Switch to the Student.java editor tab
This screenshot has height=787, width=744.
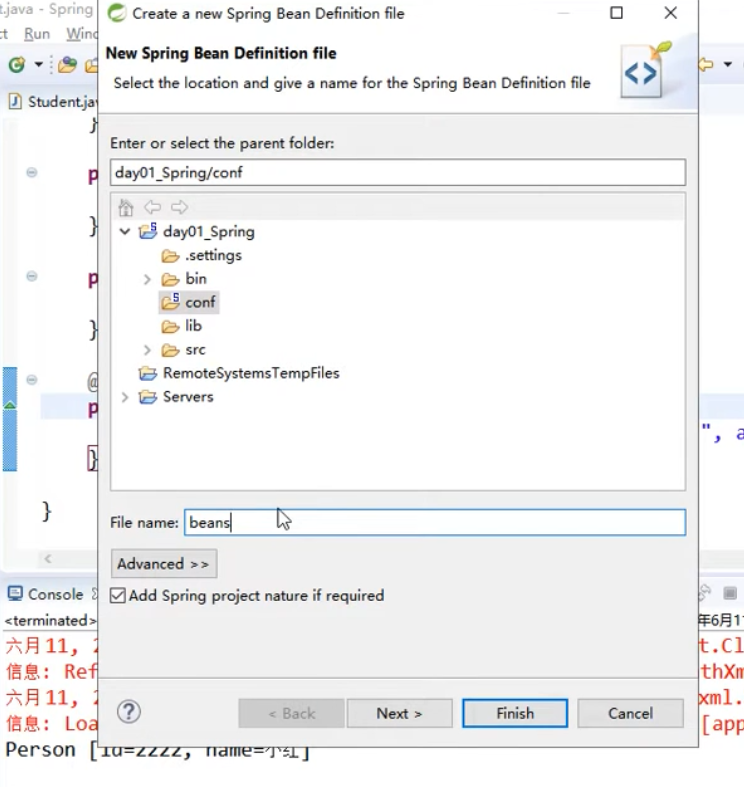click(53, 102)
